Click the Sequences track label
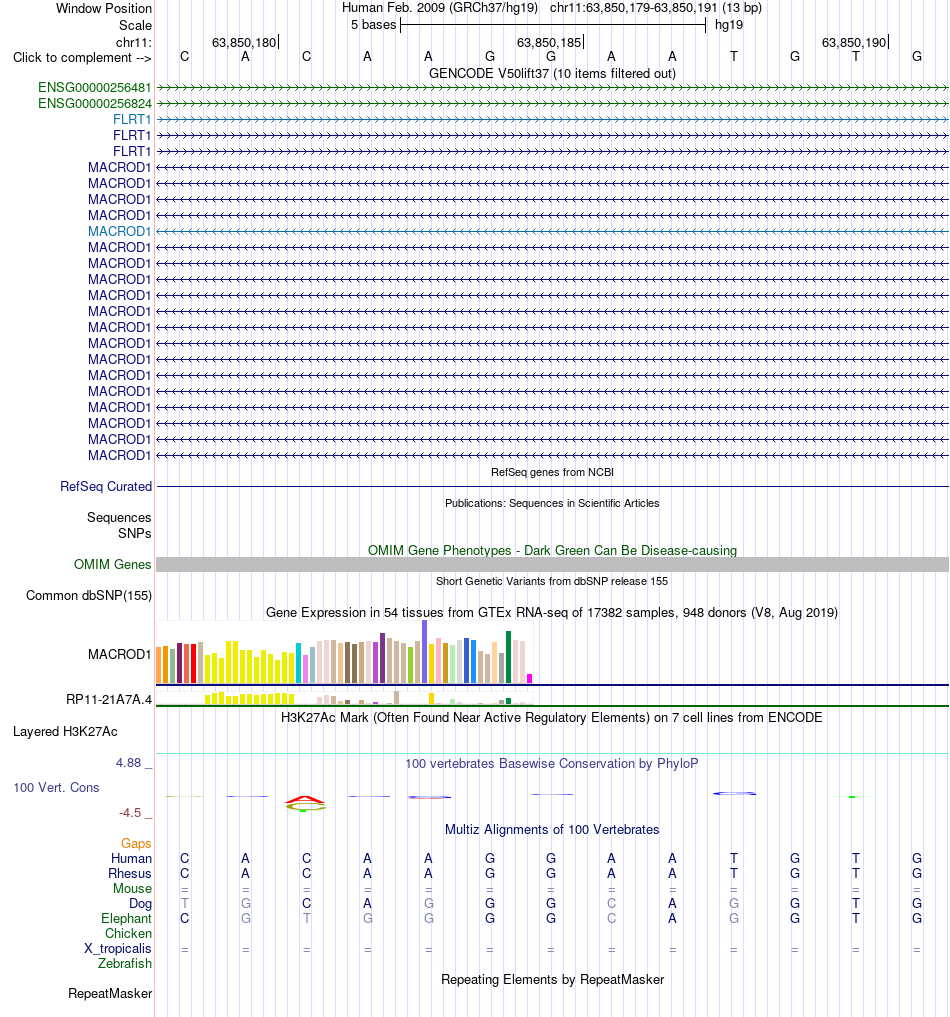Viewport: 950px width, 1017px height. click(x=119, y=518)
